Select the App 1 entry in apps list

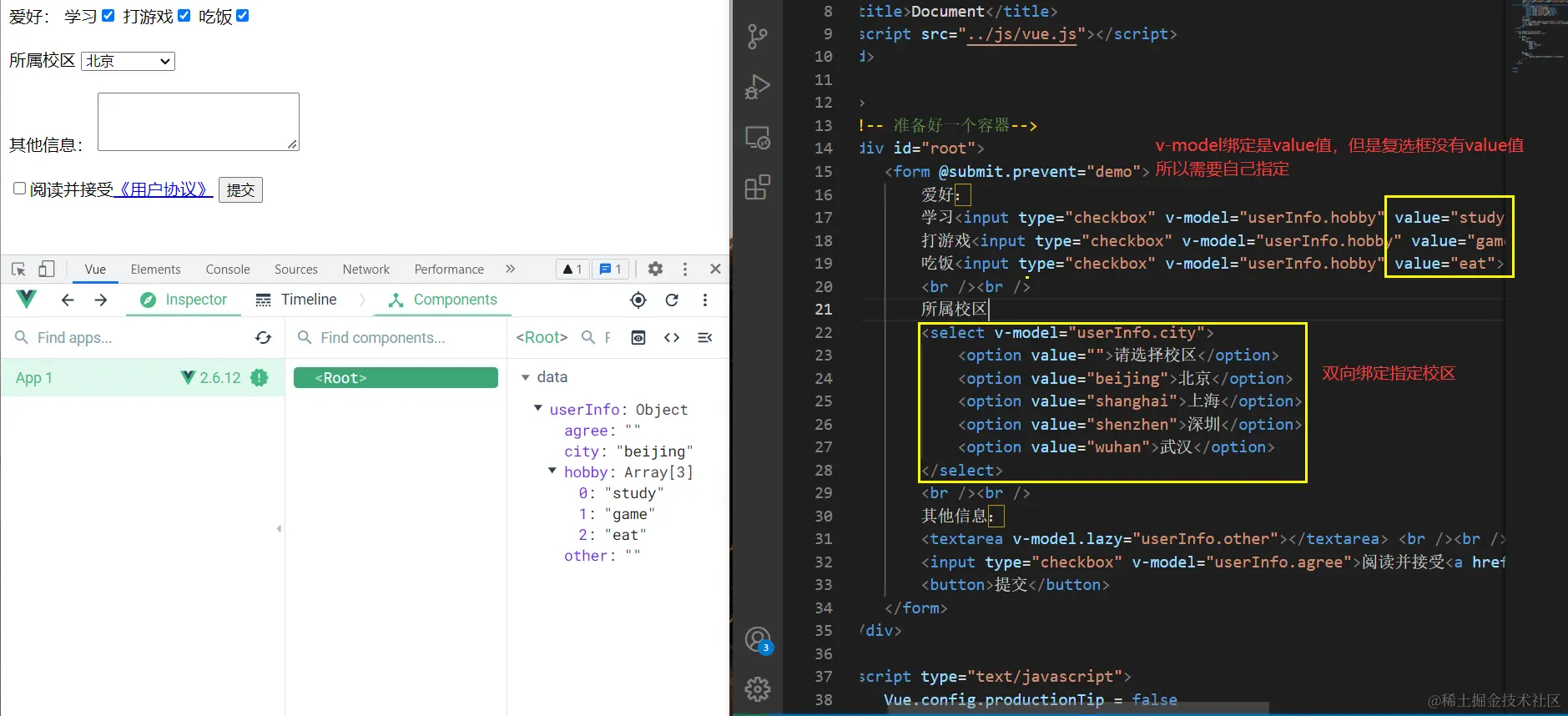pos(143,378)
